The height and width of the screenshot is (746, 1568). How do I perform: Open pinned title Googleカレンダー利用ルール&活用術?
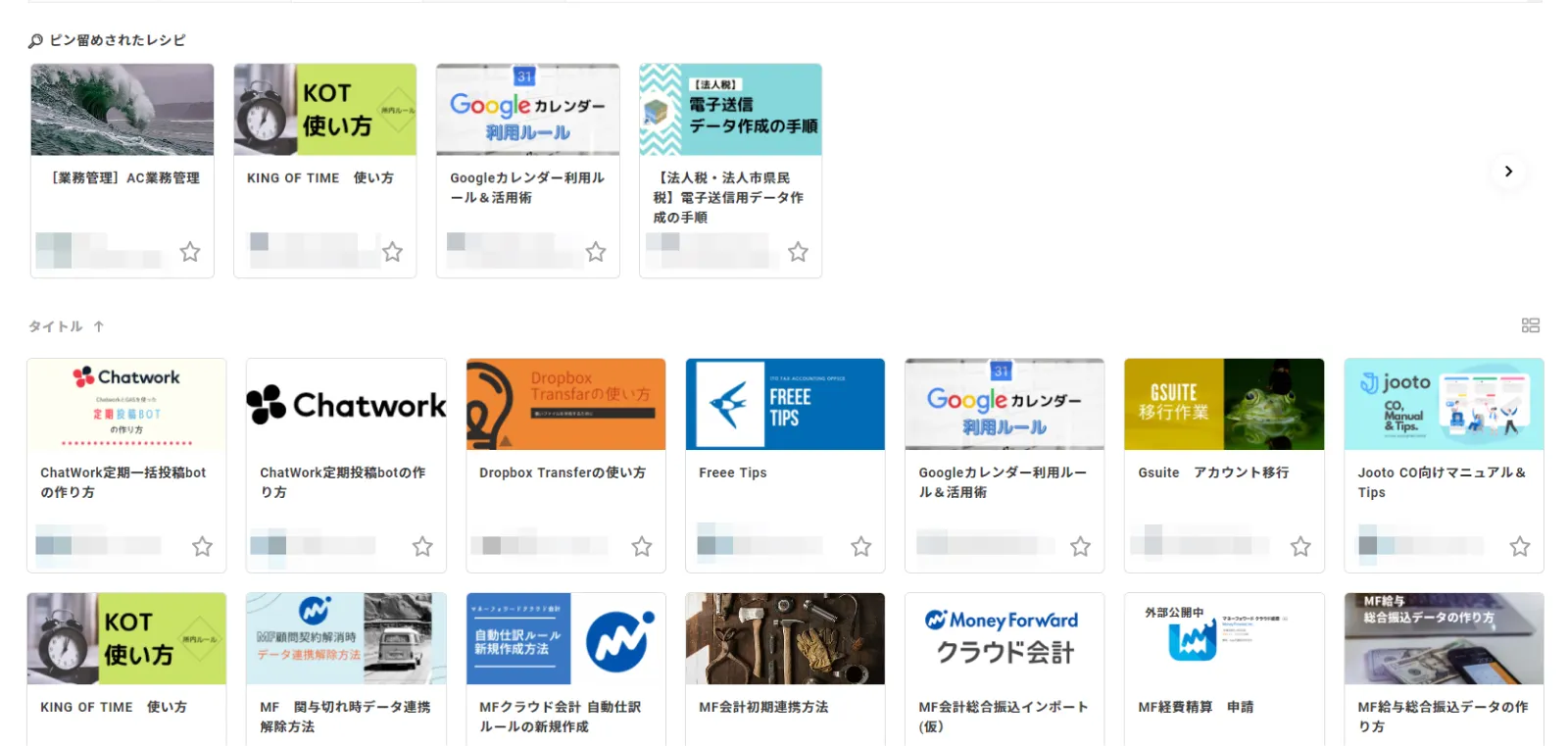[x=527, y=188]
